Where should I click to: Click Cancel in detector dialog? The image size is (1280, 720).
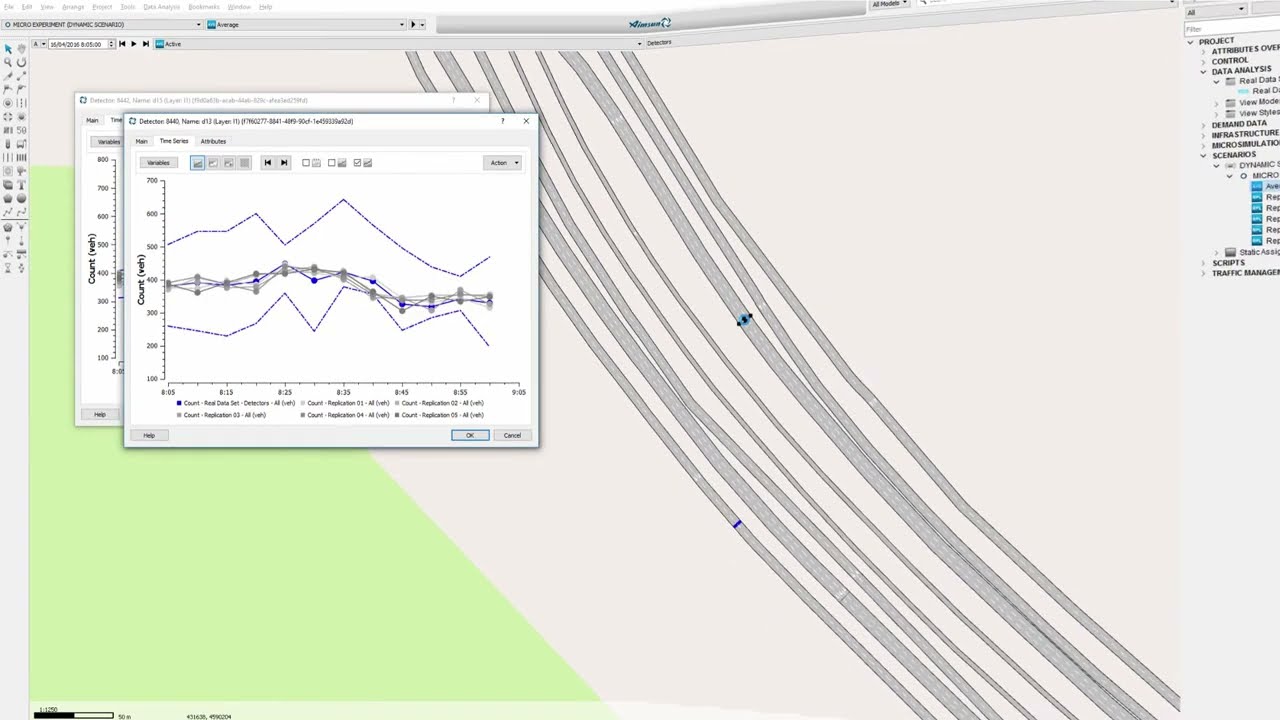point(512,435)
